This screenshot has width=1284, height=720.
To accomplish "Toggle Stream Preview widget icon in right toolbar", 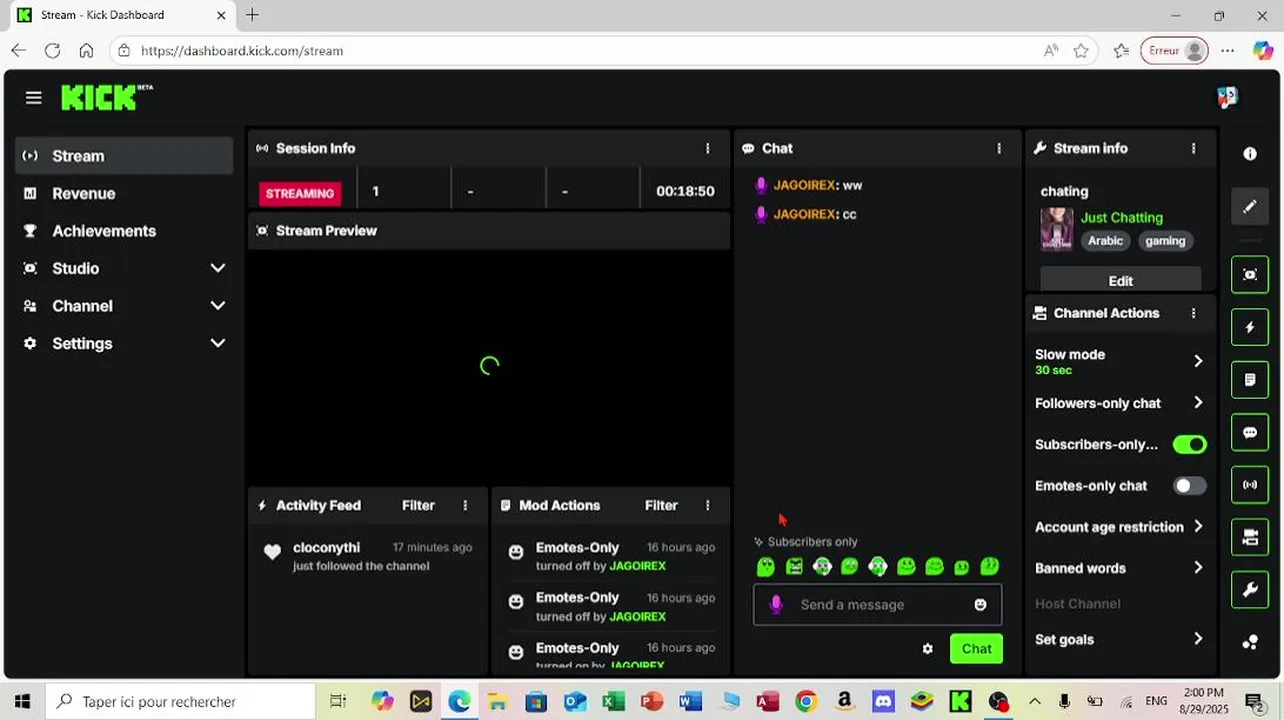I will 1250,274.
